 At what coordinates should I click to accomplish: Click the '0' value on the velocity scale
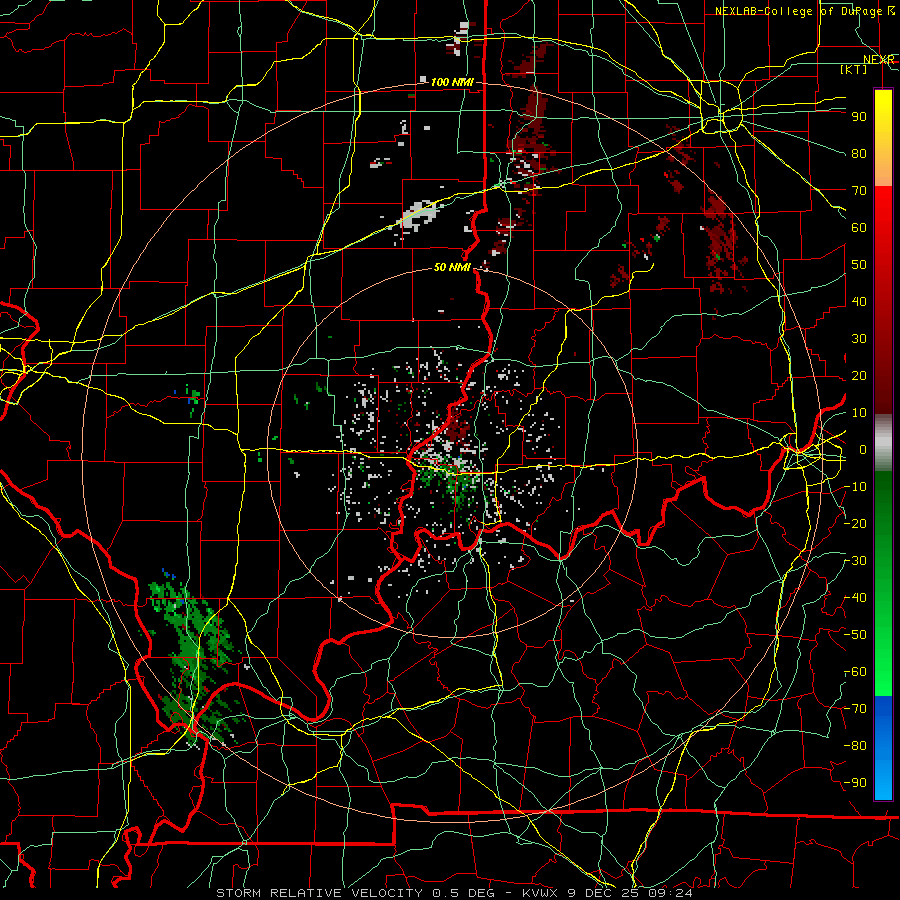pyautogui.click(x=862, y=450)
